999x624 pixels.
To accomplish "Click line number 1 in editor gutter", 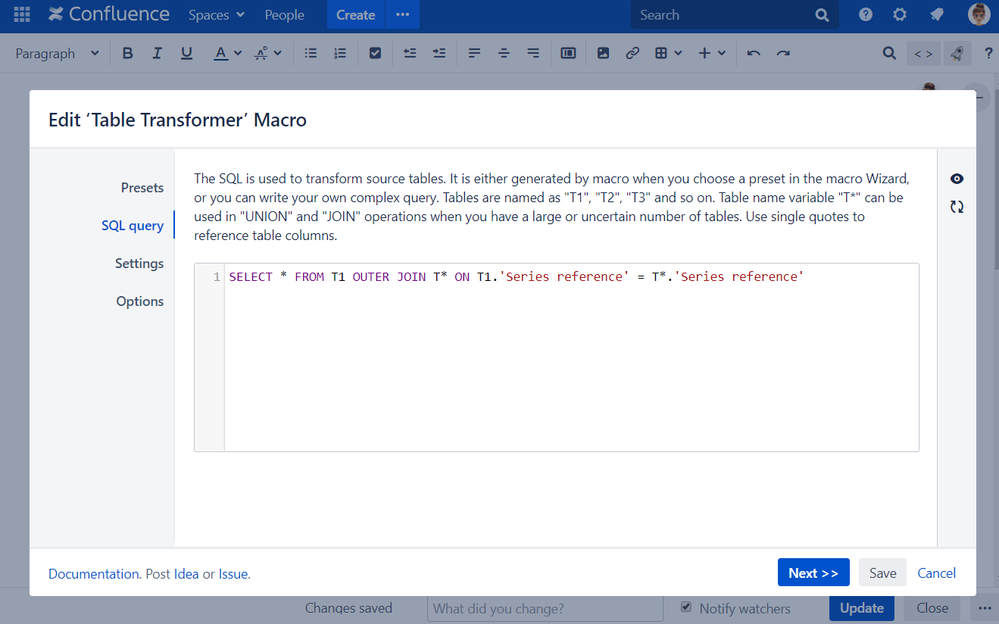I will click(216, 277).
